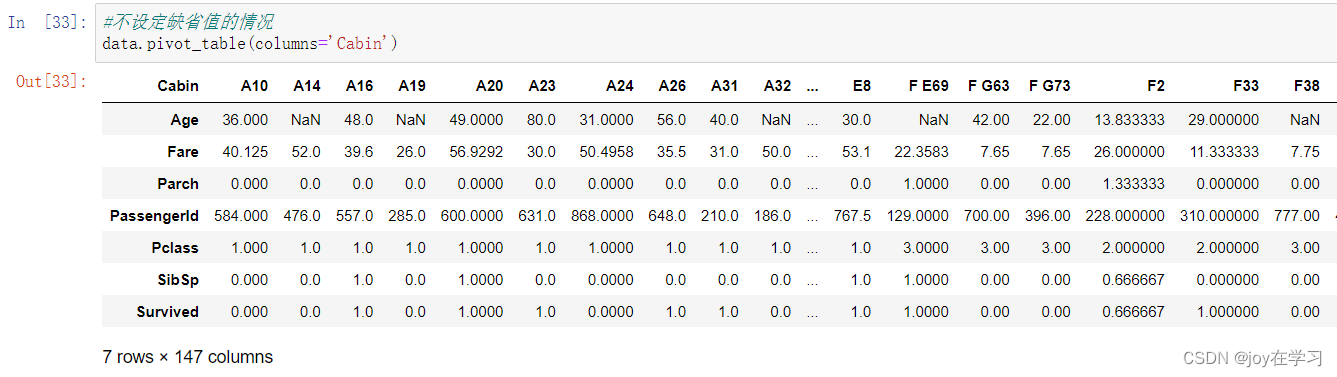Viewport: 1337px width, 377px height.
Task: Click the Age row label
Action: point(184,119)
